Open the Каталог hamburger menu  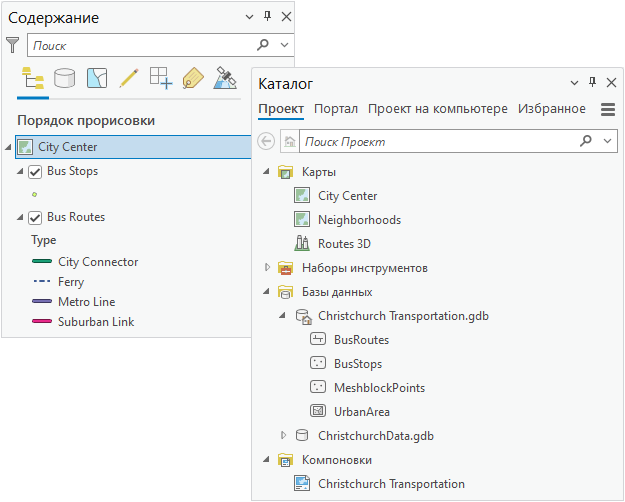click(x=607, y=109)
